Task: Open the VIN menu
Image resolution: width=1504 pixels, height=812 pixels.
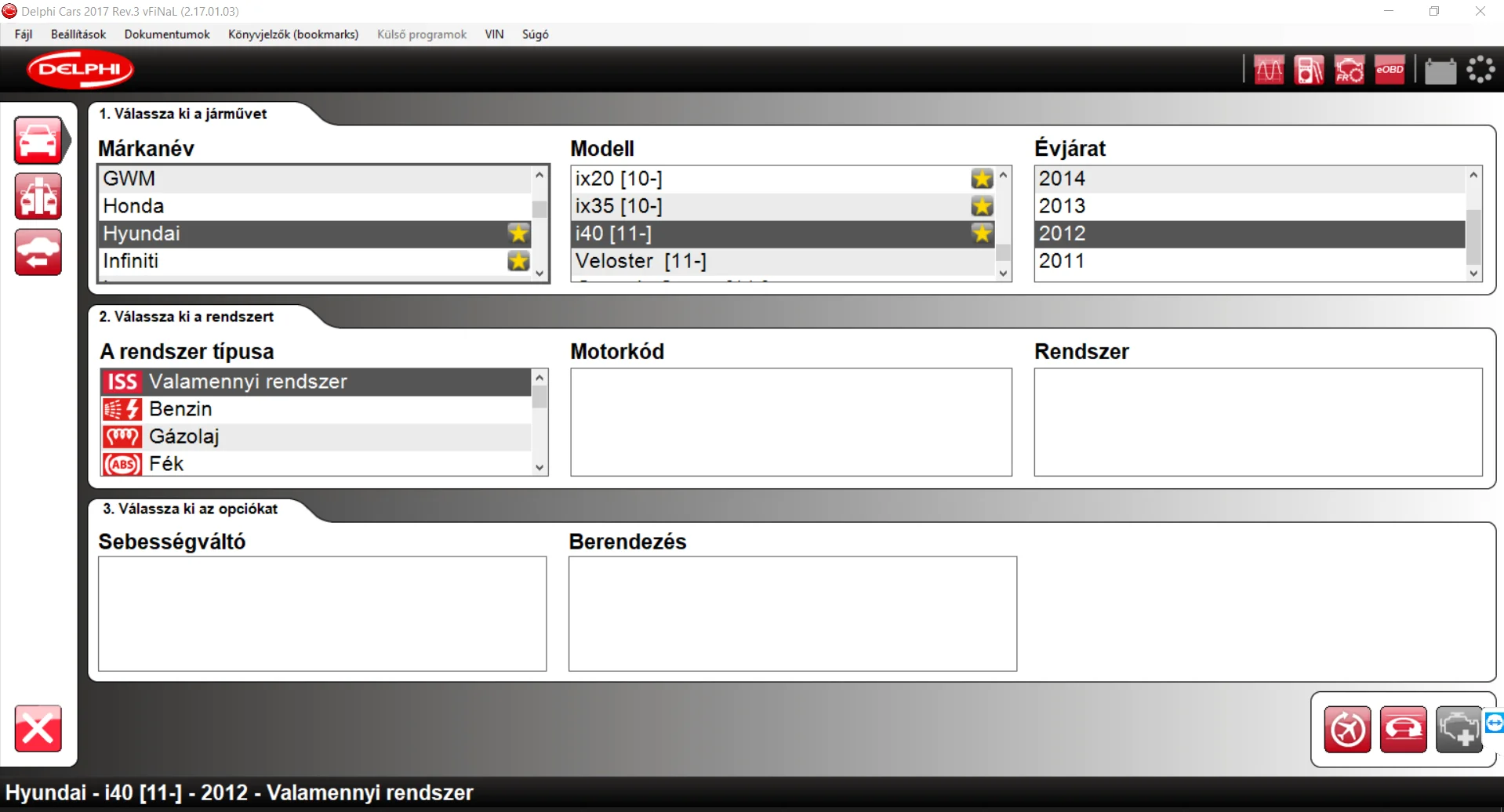Action: click(494, 34)
